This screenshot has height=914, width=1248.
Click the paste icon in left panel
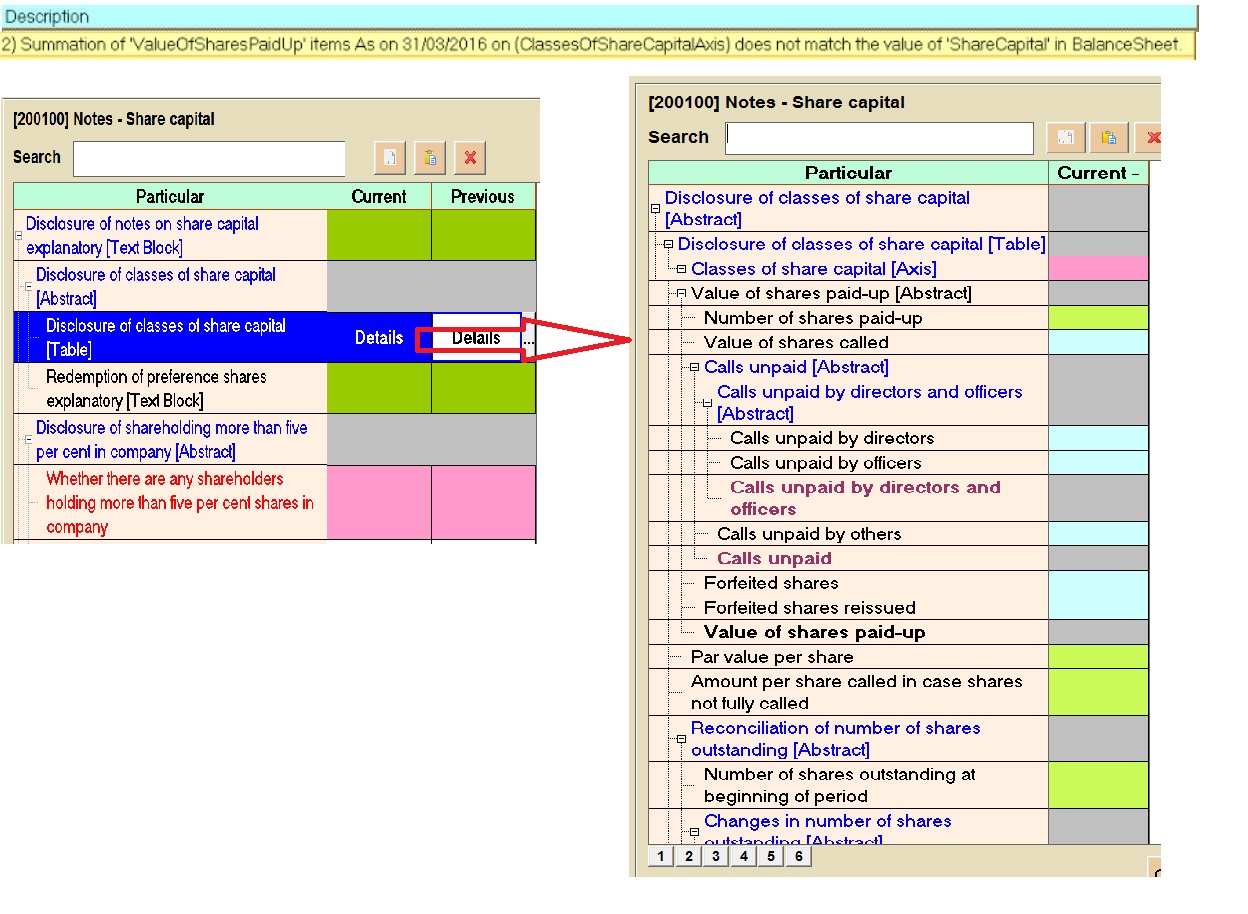point(429,158)
